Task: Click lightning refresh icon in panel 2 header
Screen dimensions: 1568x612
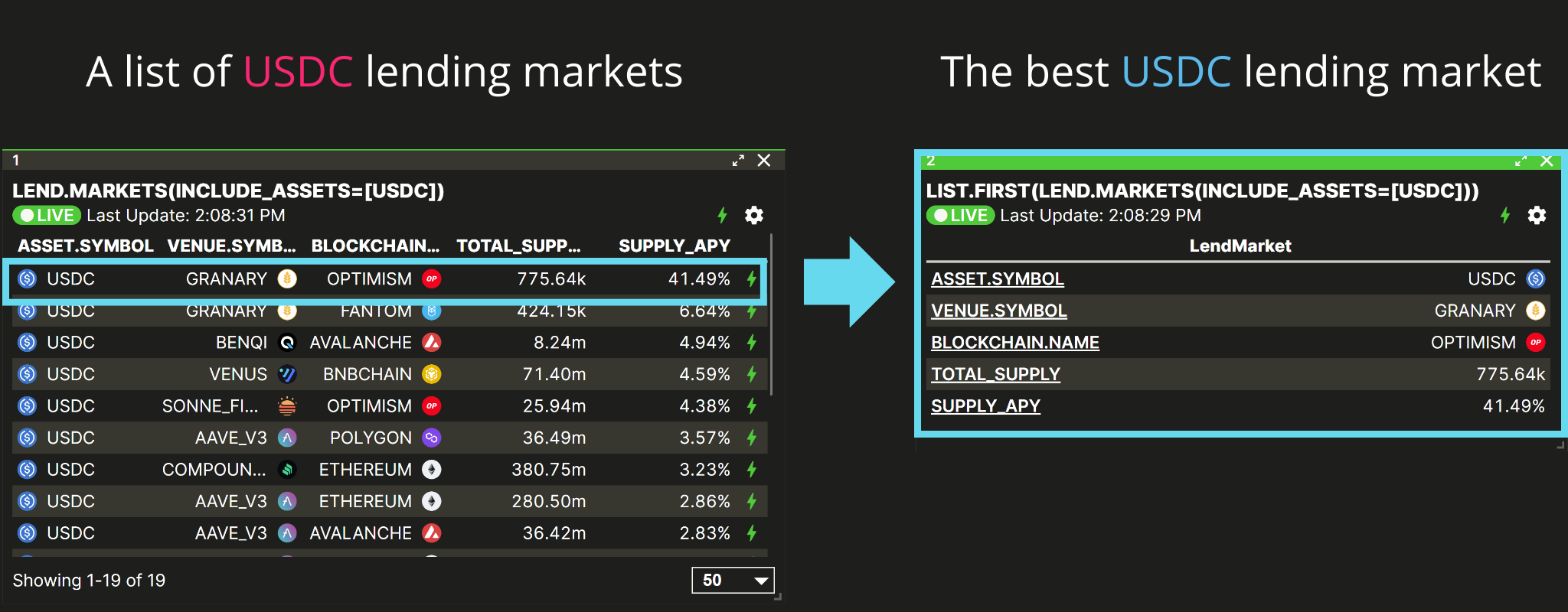Action: [1505, 216]
